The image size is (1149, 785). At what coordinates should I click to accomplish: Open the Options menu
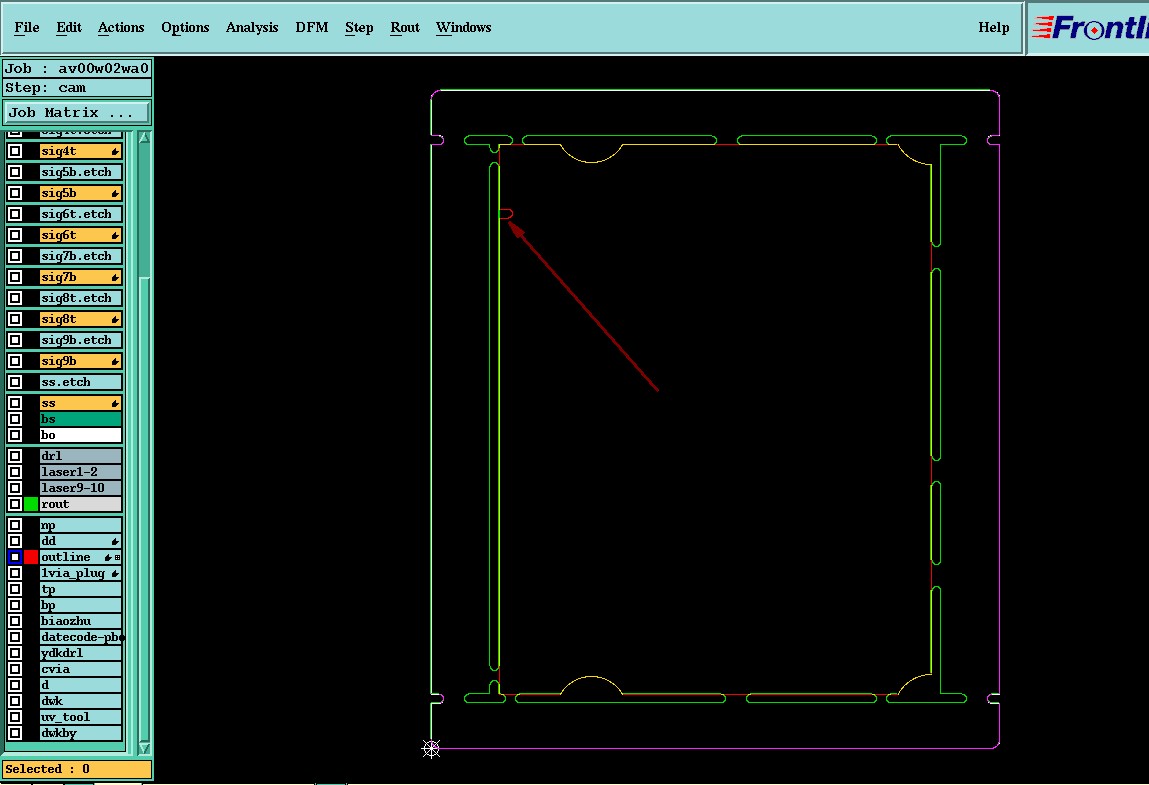[185, 28]
